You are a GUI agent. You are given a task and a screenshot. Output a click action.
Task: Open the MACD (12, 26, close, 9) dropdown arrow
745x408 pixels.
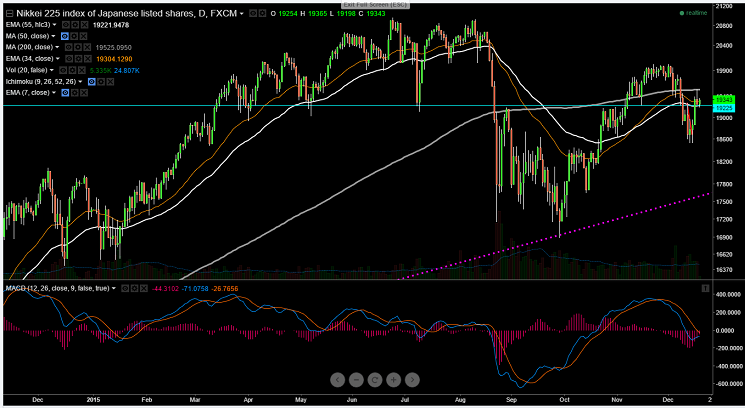(114, 288)
